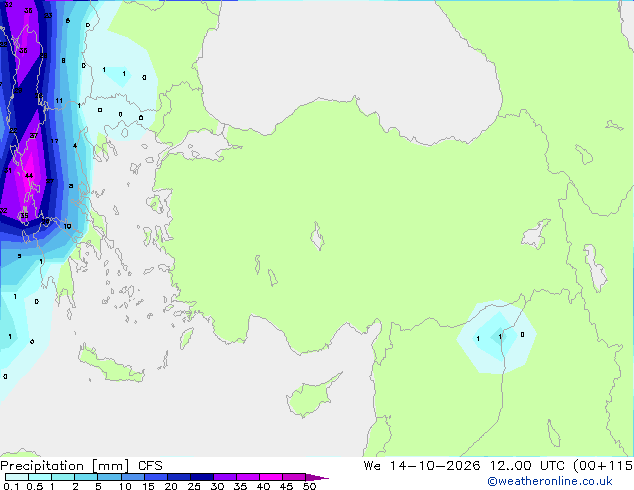Click the 20–25 mm legend swatch
The image size is (634, 490).
[179, 477]
